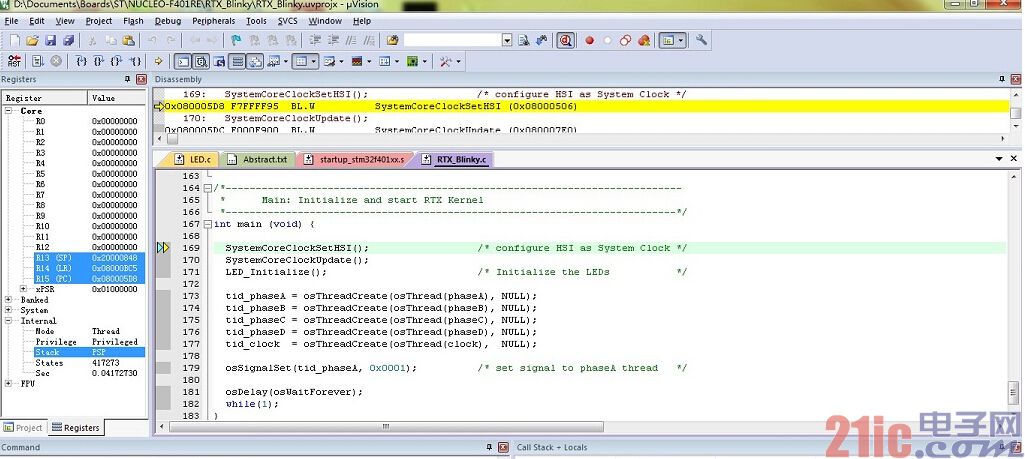Collapse the Core register group
The height and width of the screenshot is (459, 1025).
point(8,111)
